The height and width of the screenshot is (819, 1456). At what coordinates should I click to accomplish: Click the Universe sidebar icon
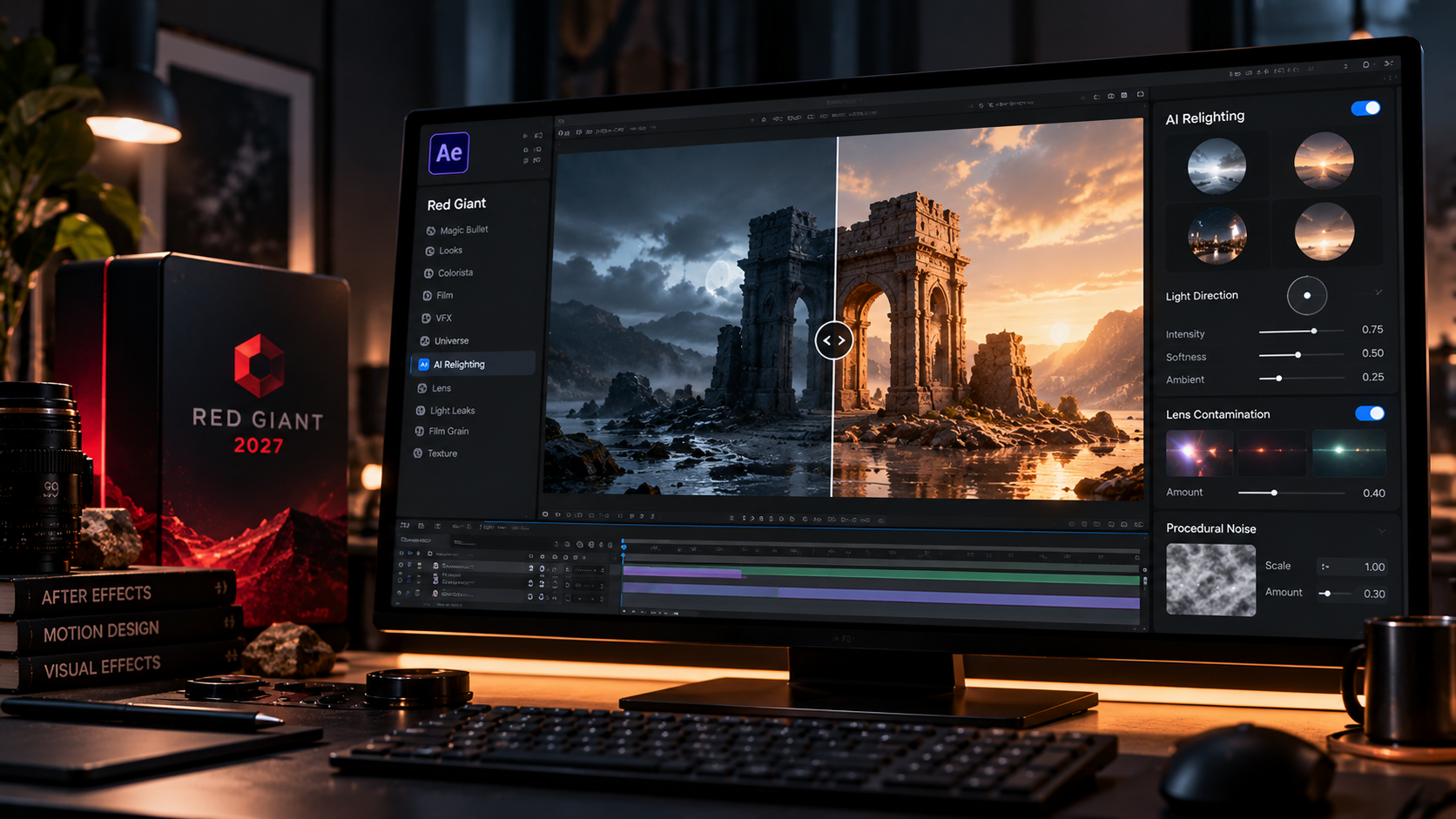(425, 341)
